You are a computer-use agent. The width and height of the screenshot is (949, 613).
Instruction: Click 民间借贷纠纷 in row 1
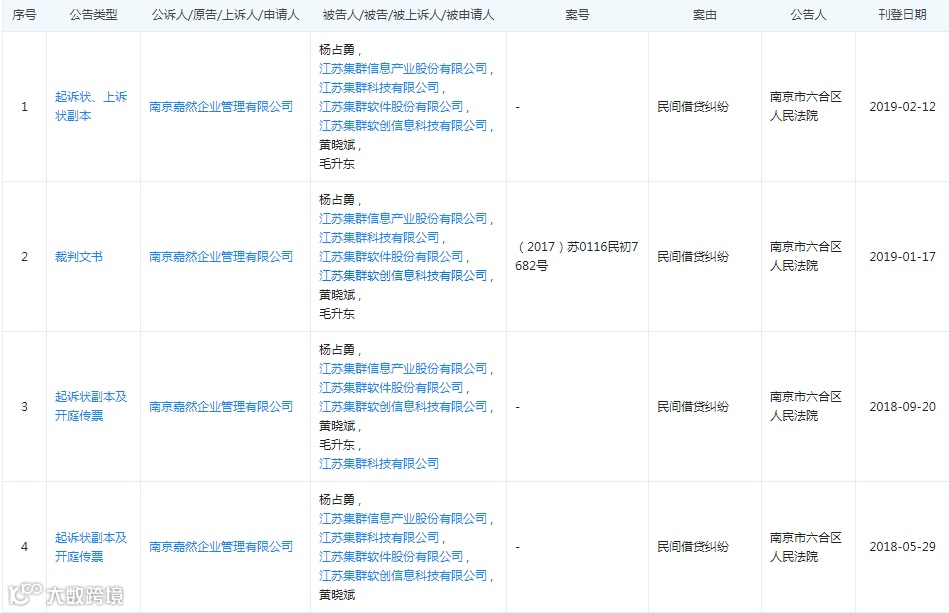click(693, 107)
